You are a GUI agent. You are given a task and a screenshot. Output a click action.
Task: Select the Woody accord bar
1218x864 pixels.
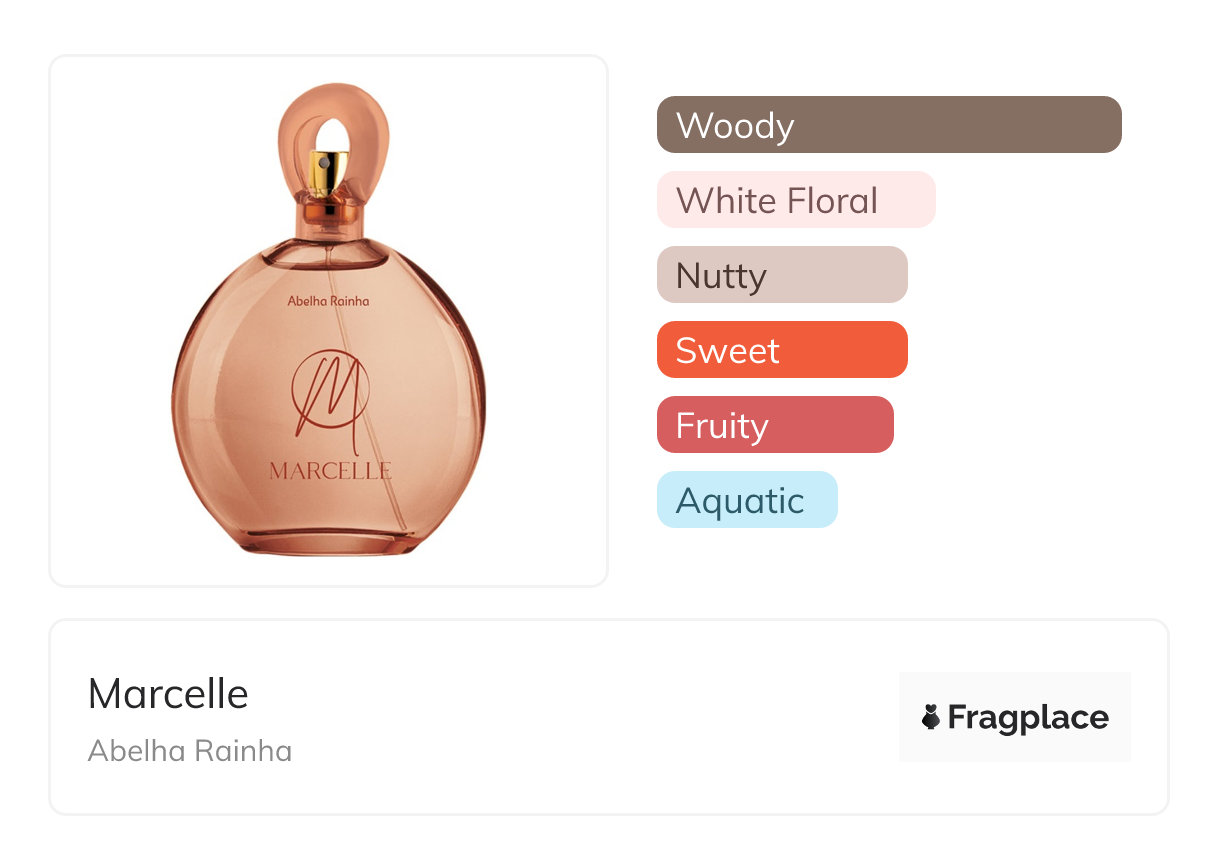(x=889, y=125)
